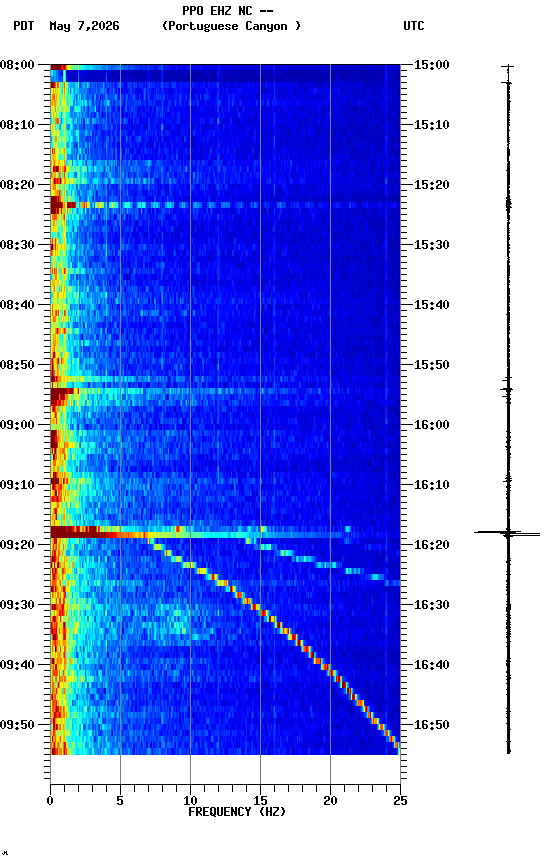The width and height of the screenshot is (552, 864).
Task: Click the '16:40' UTC time label
Action: (432, 665)
